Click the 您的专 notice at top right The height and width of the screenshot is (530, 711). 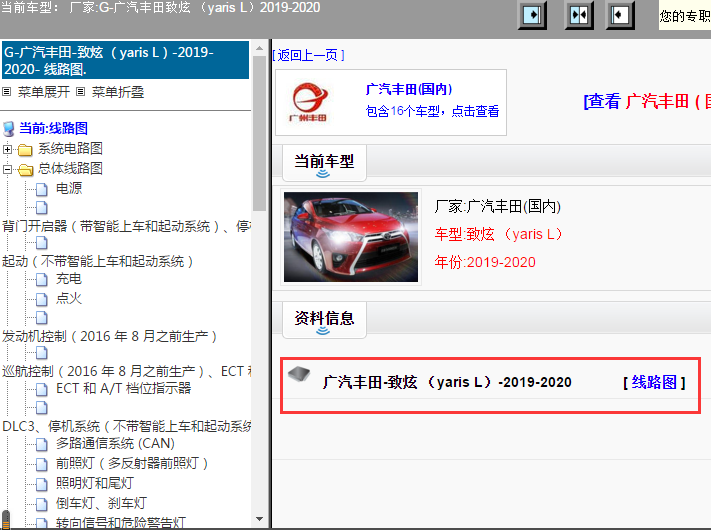[685, 16]
